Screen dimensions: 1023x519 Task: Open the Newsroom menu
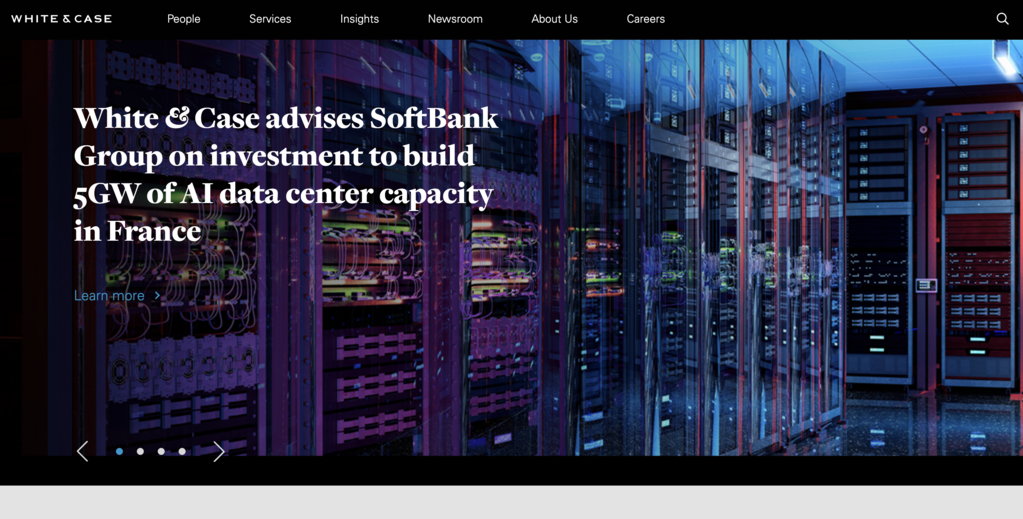[x=455, y=19]
